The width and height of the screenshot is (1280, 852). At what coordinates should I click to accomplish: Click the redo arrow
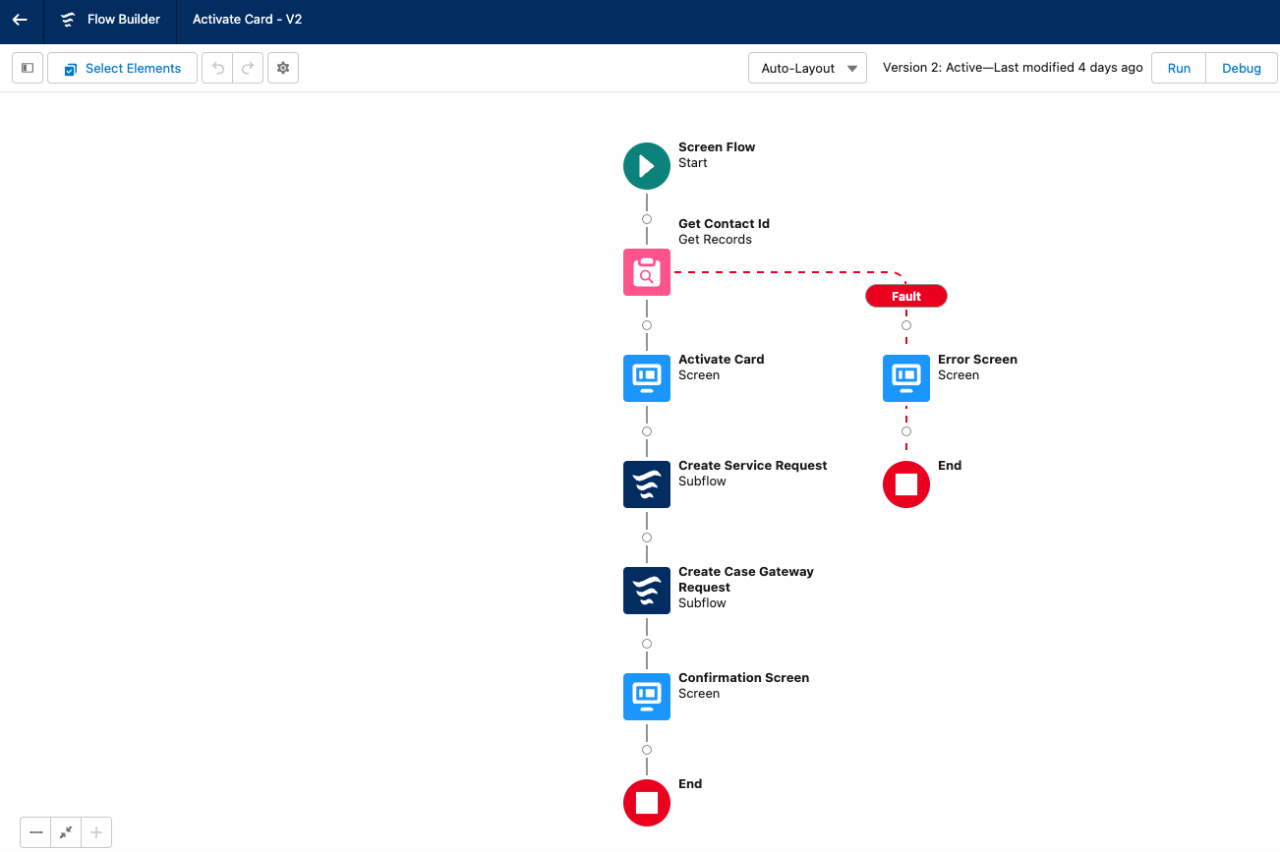pos(248,68)
